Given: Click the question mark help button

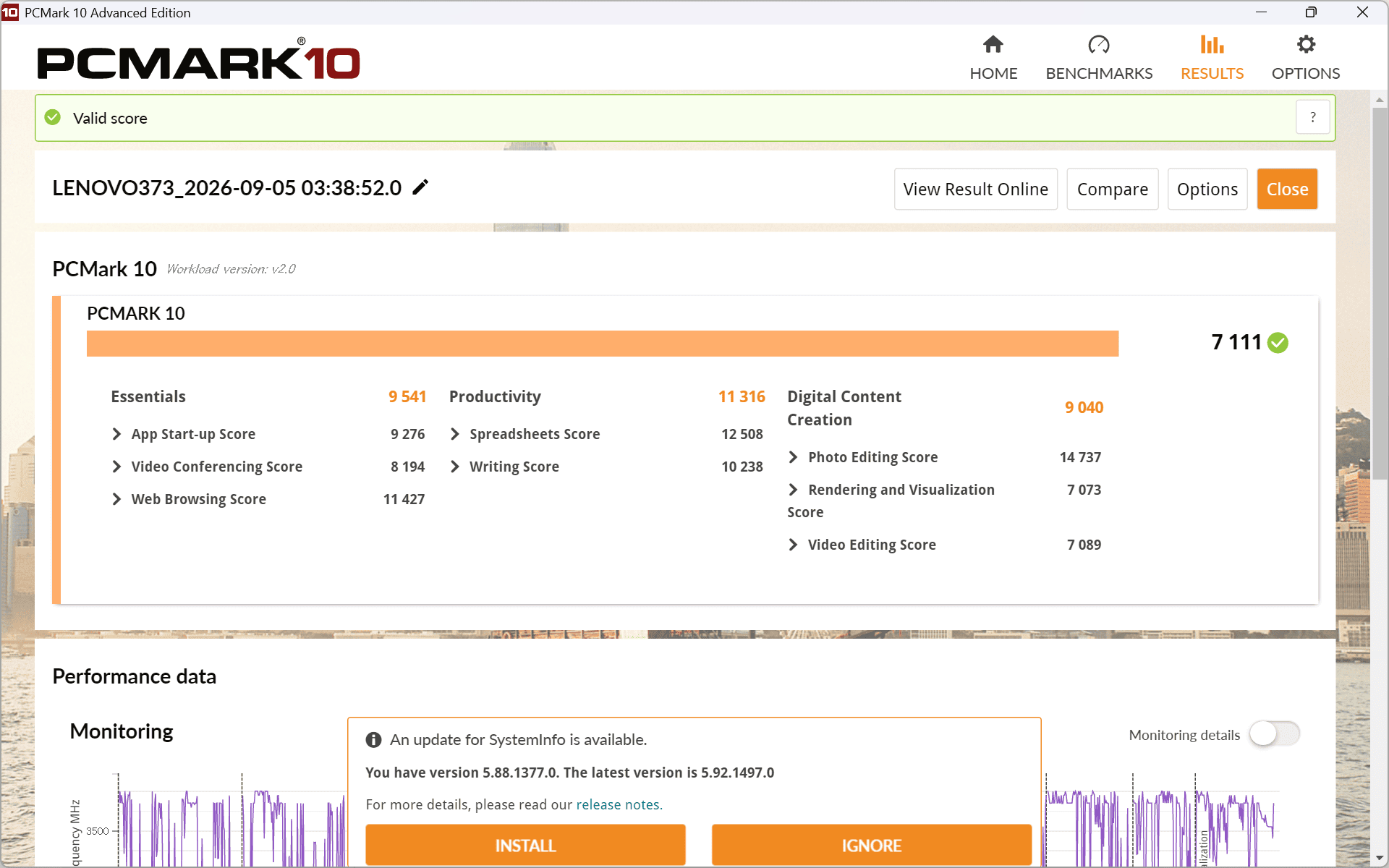Looking at the screenshot, I should pos(1312,117).
